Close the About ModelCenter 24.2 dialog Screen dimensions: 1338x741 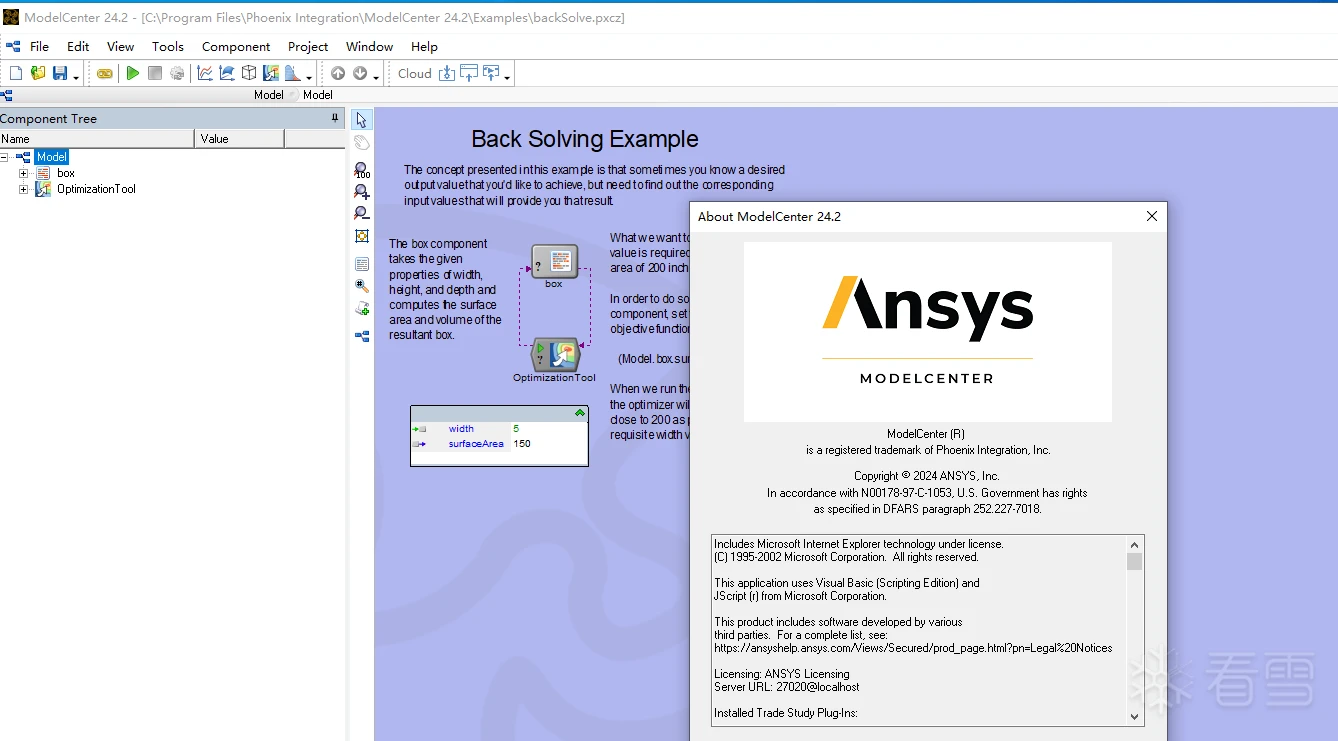pyautogui.click(x=1151, y=216)
